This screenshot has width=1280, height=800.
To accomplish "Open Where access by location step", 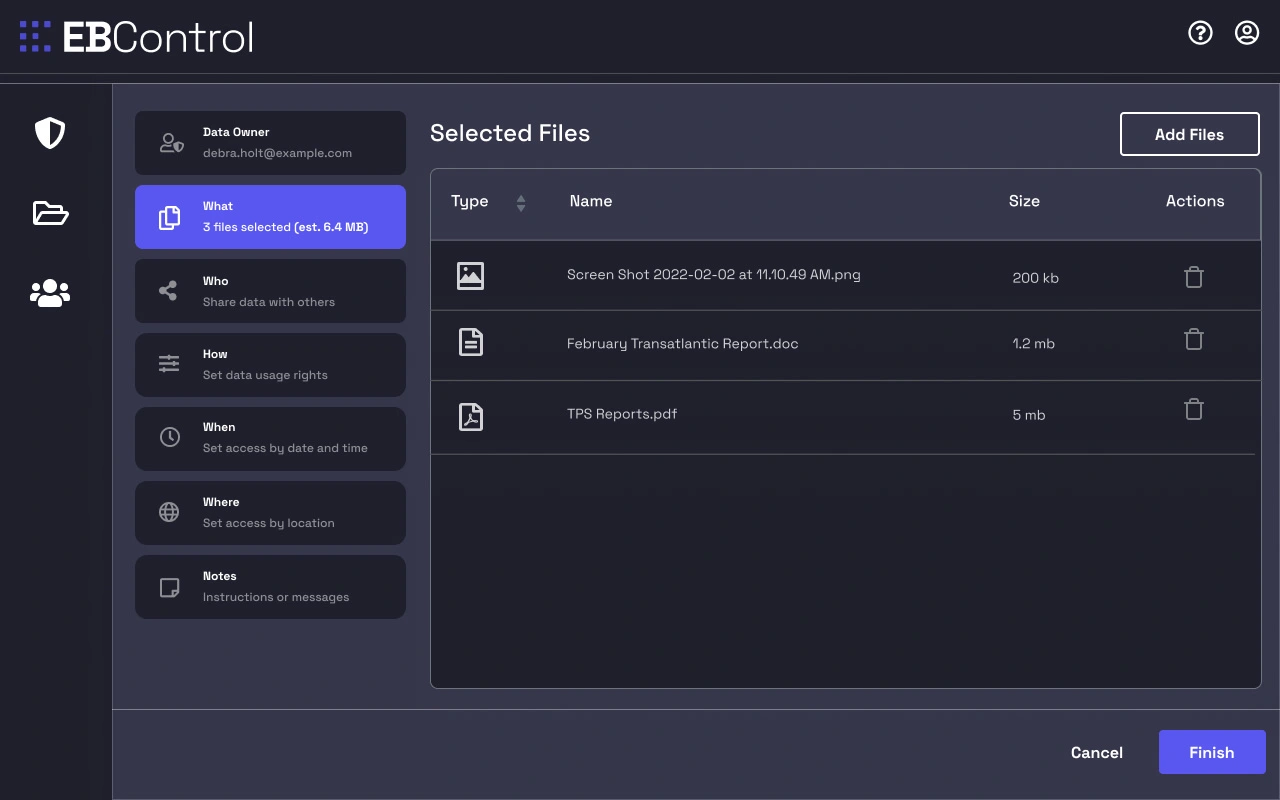I will click(270, 513).
